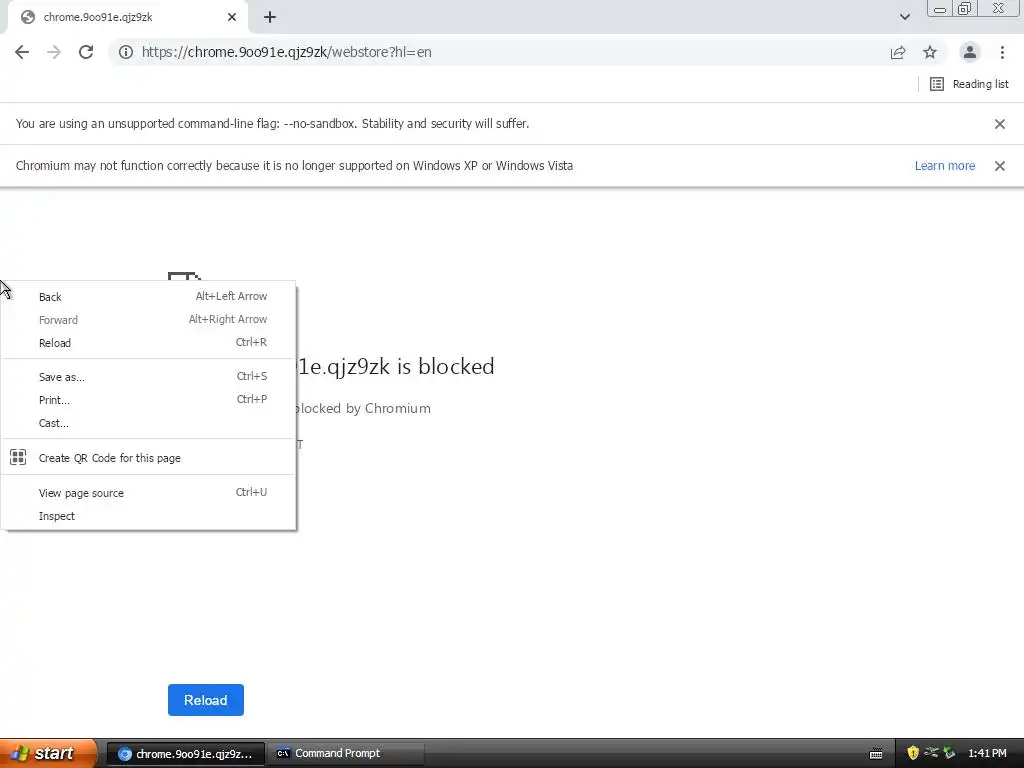Viewport: 1024px width, 768px height.
Task: Open Chromium three-dot menu
Action: click(1002, 52)
